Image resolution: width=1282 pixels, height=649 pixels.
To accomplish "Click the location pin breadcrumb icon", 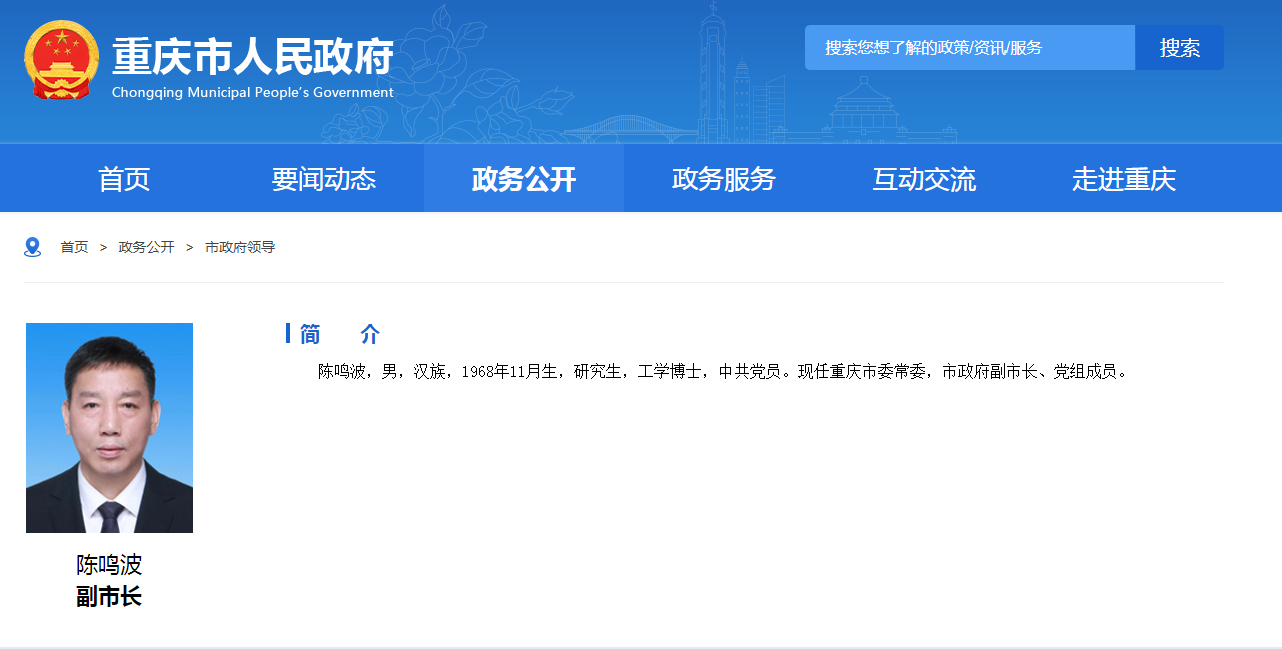I will pos(33,247).
